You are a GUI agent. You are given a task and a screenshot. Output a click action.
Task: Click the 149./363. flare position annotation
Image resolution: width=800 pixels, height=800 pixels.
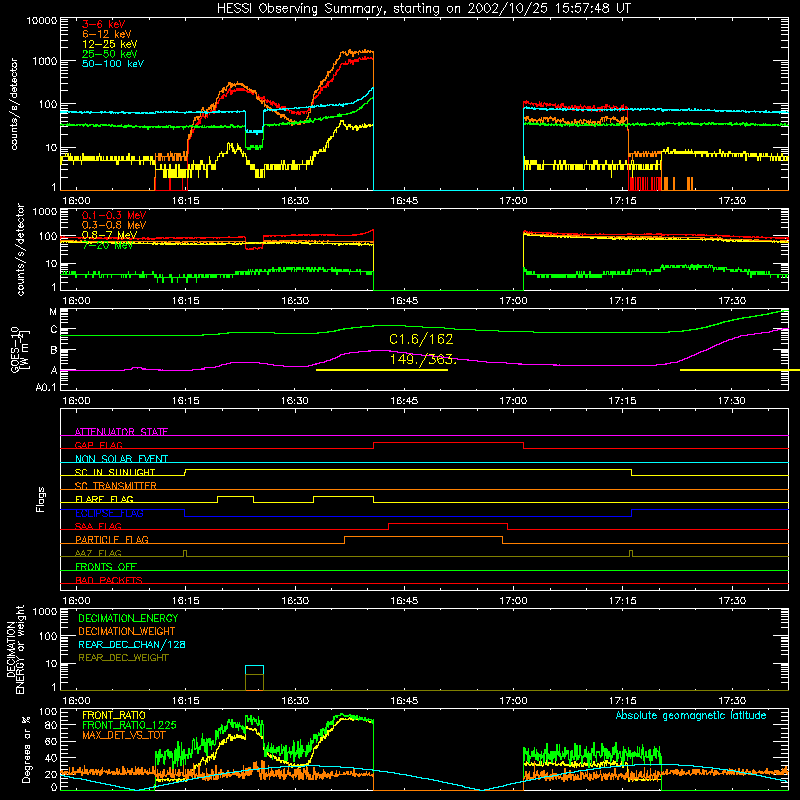pyautogui.click(x=423, y=359)
